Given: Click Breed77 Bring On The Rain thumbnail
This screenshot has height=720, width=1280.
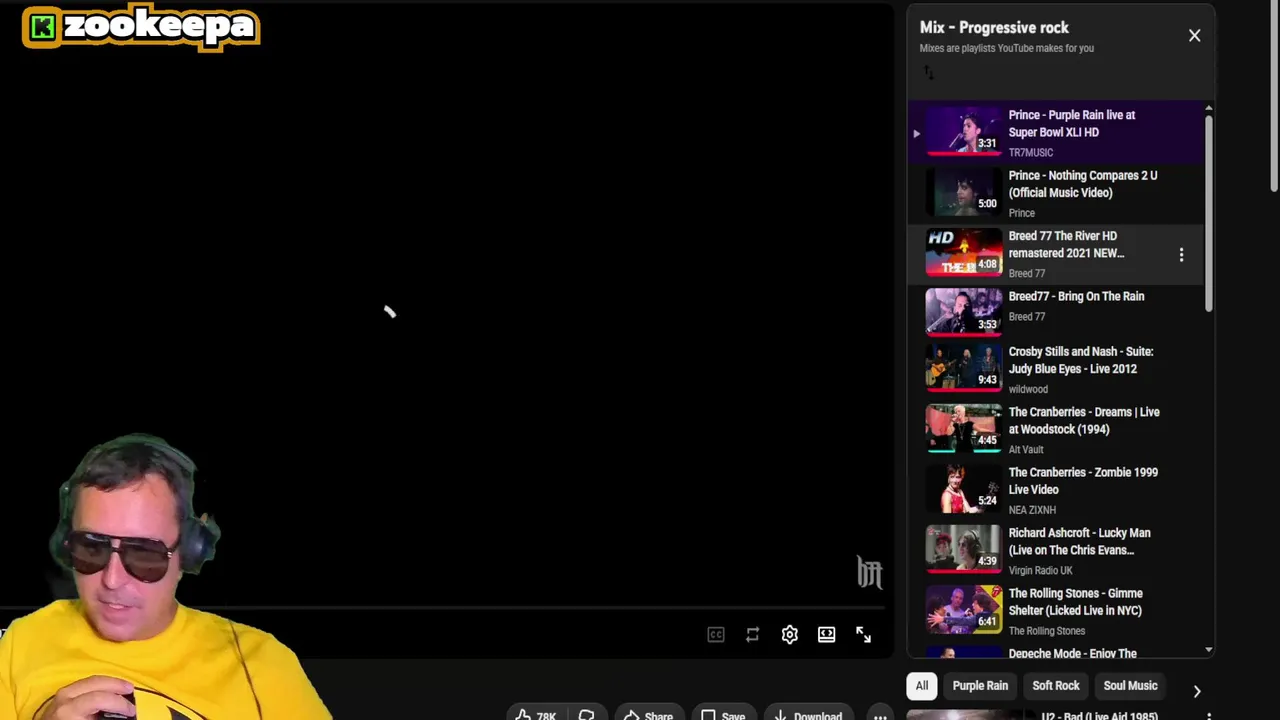Looking at the screenshot, I should 963,310.
